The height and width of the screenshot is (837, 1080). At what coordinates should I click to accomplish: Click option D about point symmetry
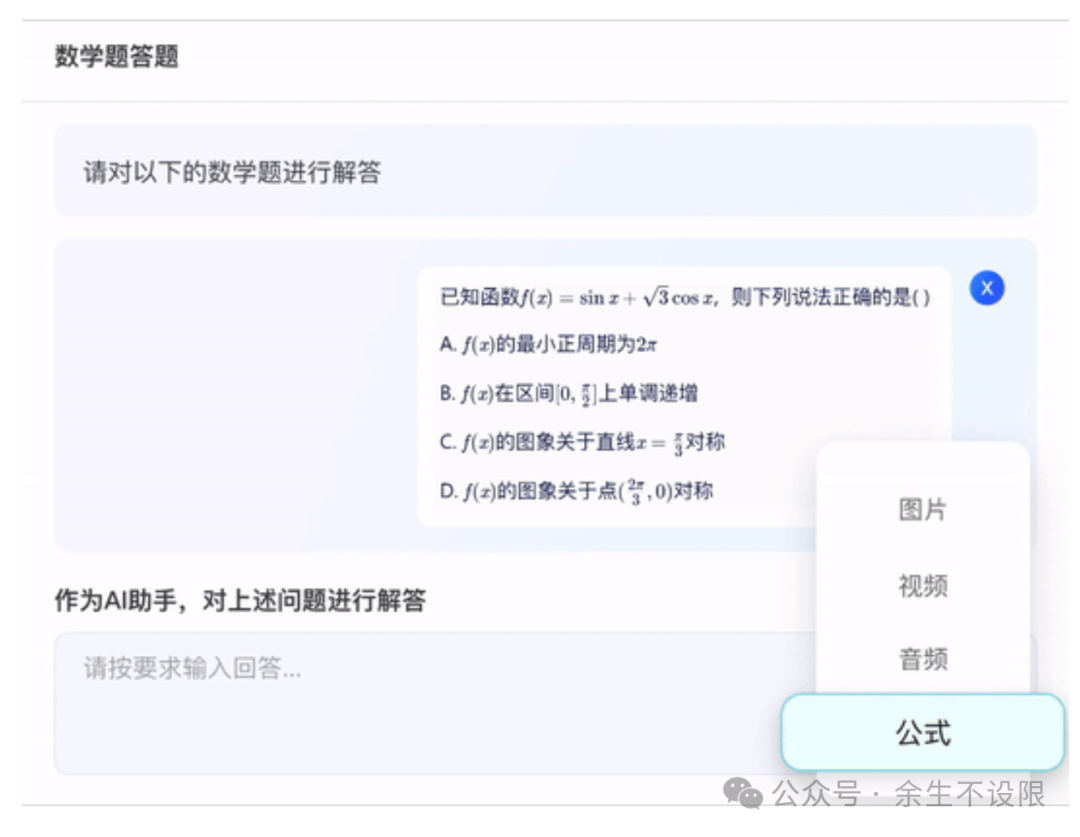pyautogui.click(x=576, y=491)
